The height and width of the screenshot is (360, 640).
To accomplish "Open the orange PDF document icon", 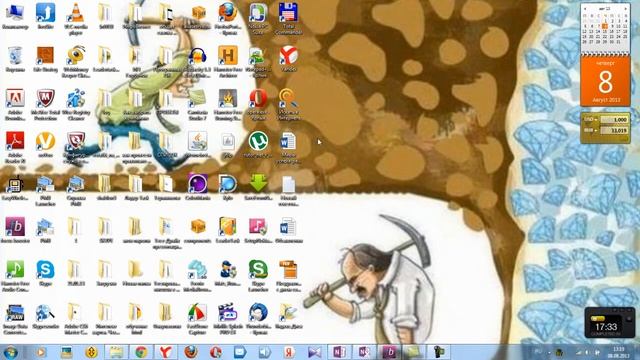I will (x=288, y=276).
